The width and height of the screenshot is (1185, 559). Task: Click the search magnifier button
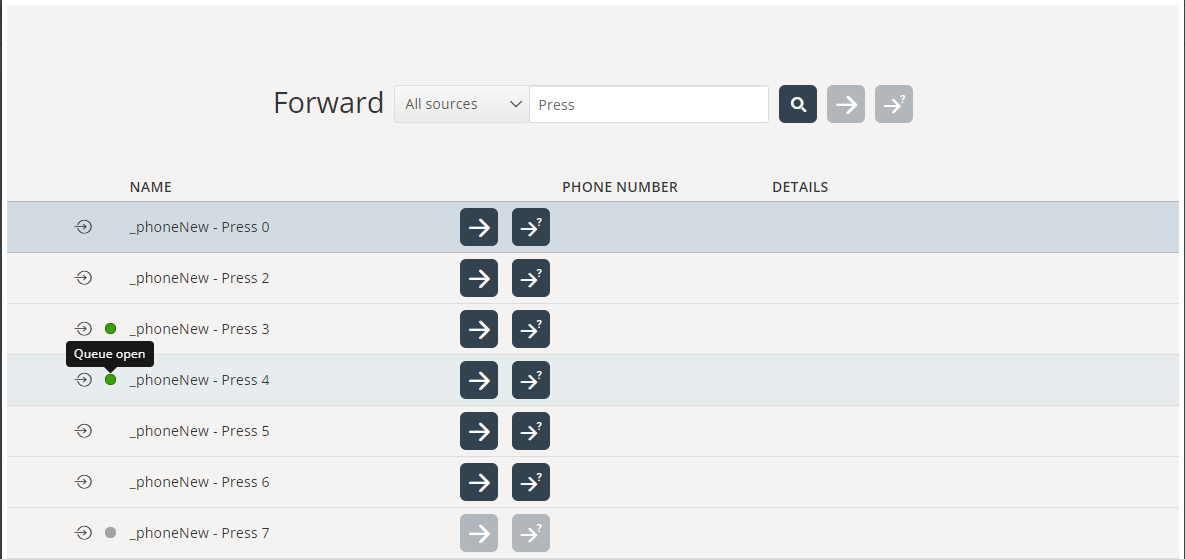tap(798, 104)
